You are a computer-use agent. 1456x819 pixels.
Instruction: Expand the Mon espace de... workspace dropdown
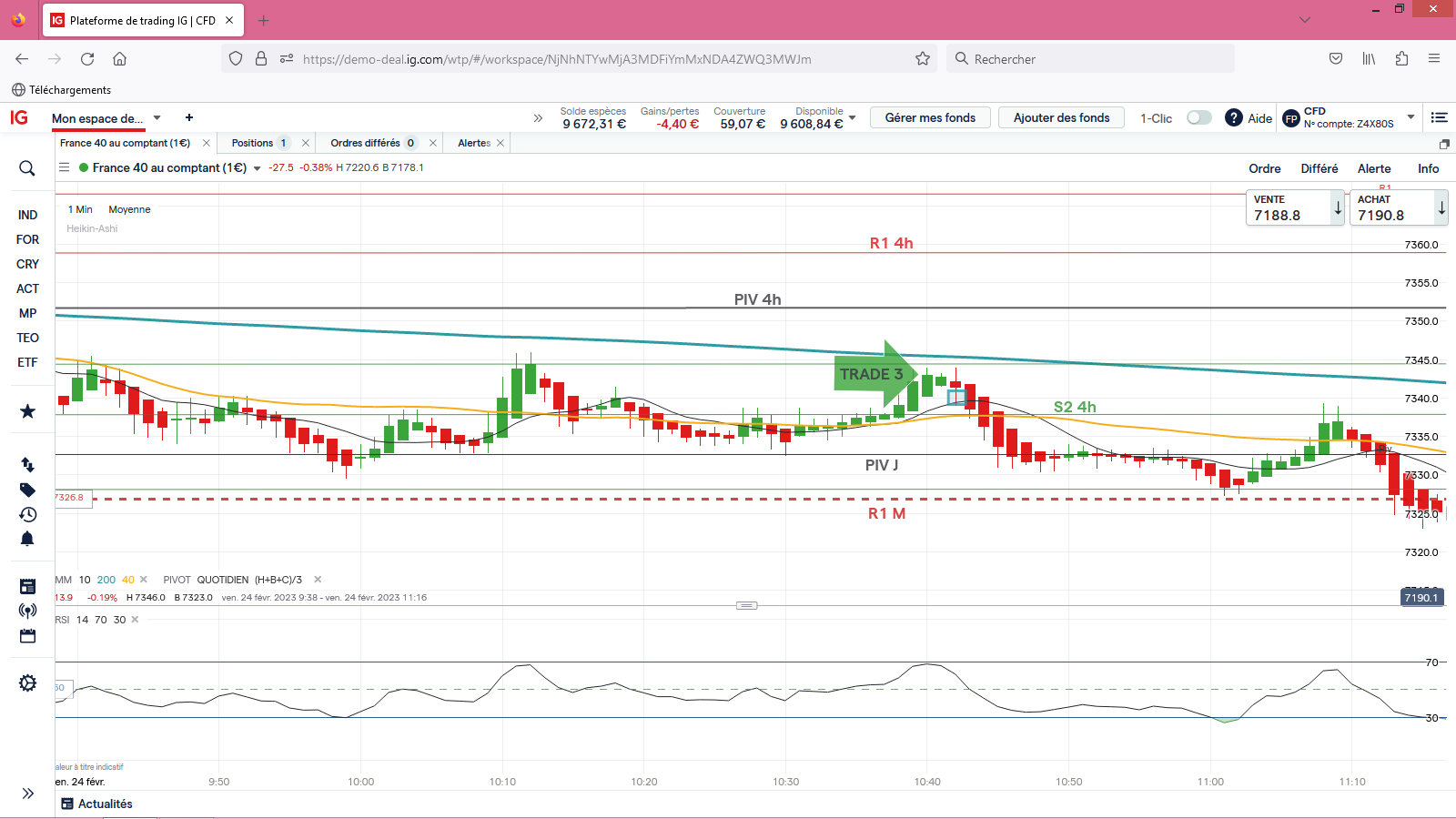click(157, 118)
